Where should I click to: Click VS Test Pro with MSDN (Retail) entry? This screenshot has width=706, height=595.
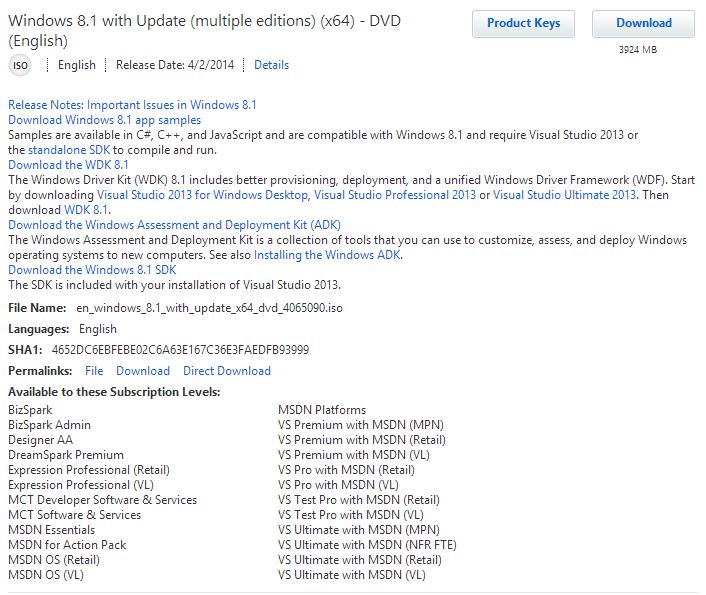359,500
